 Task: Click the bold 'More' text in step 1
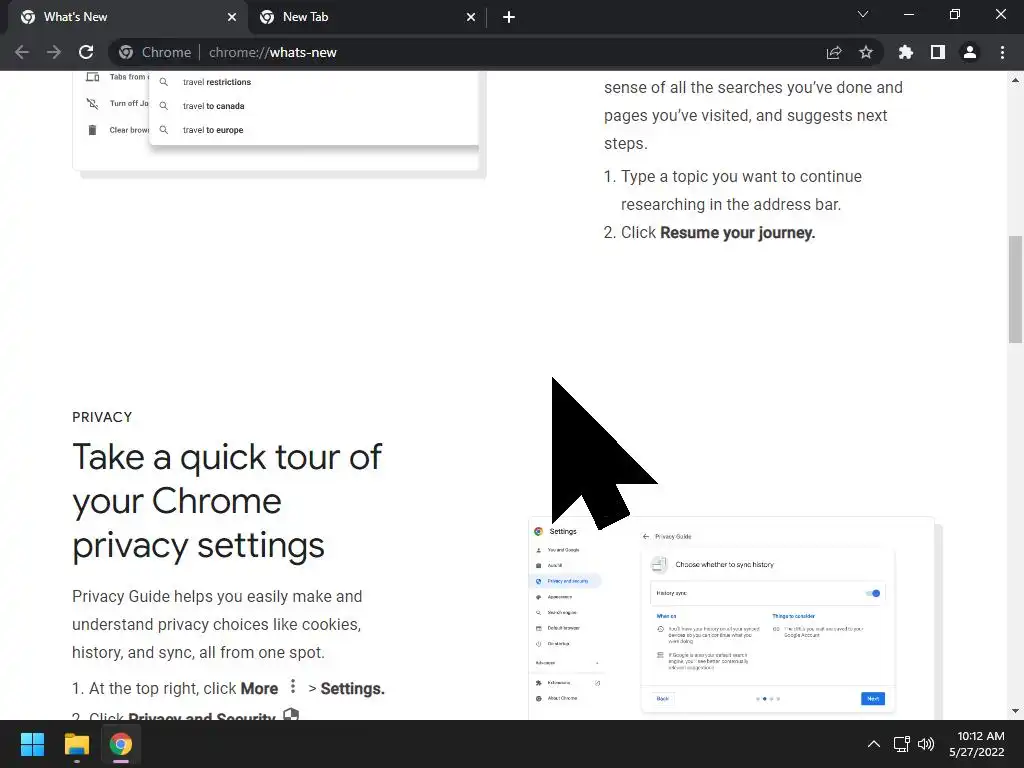259,688
